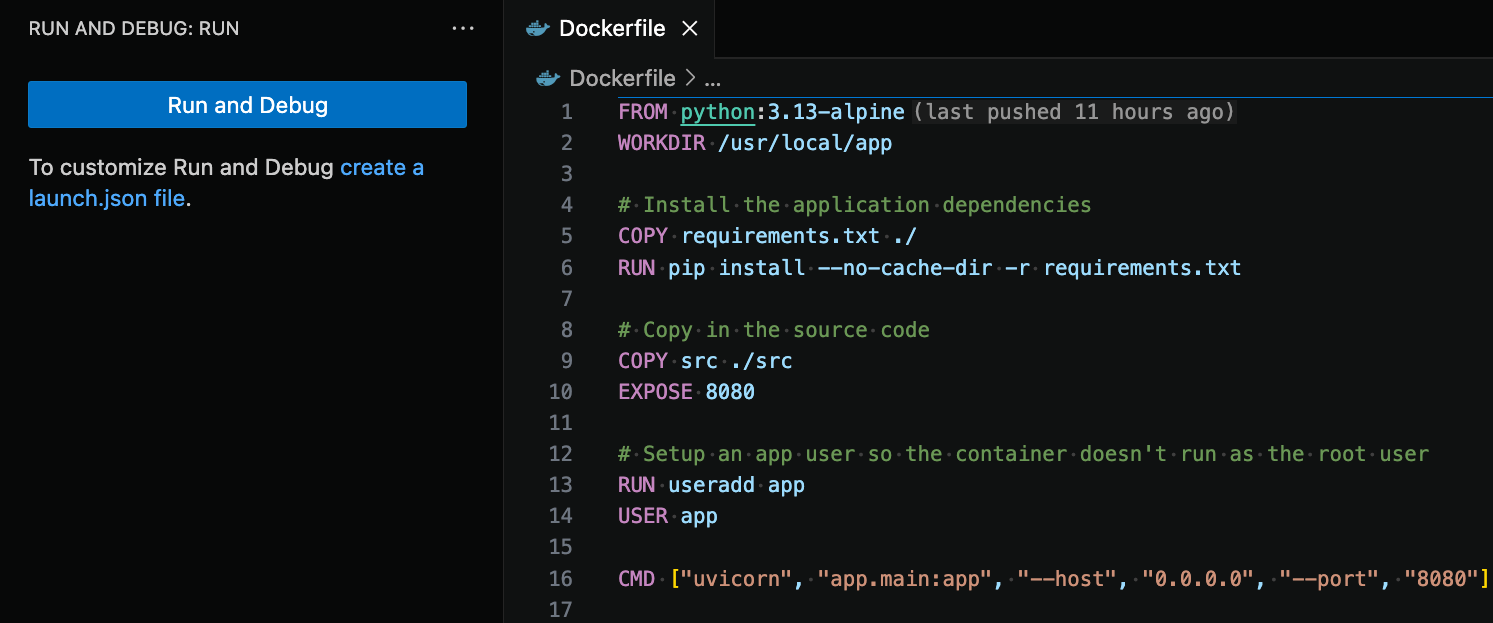The width and height of the screenshot is (1493, 623).
Task: Click the Docker whale icon on the Dockerfile tab
Action: tap(538, 29)
